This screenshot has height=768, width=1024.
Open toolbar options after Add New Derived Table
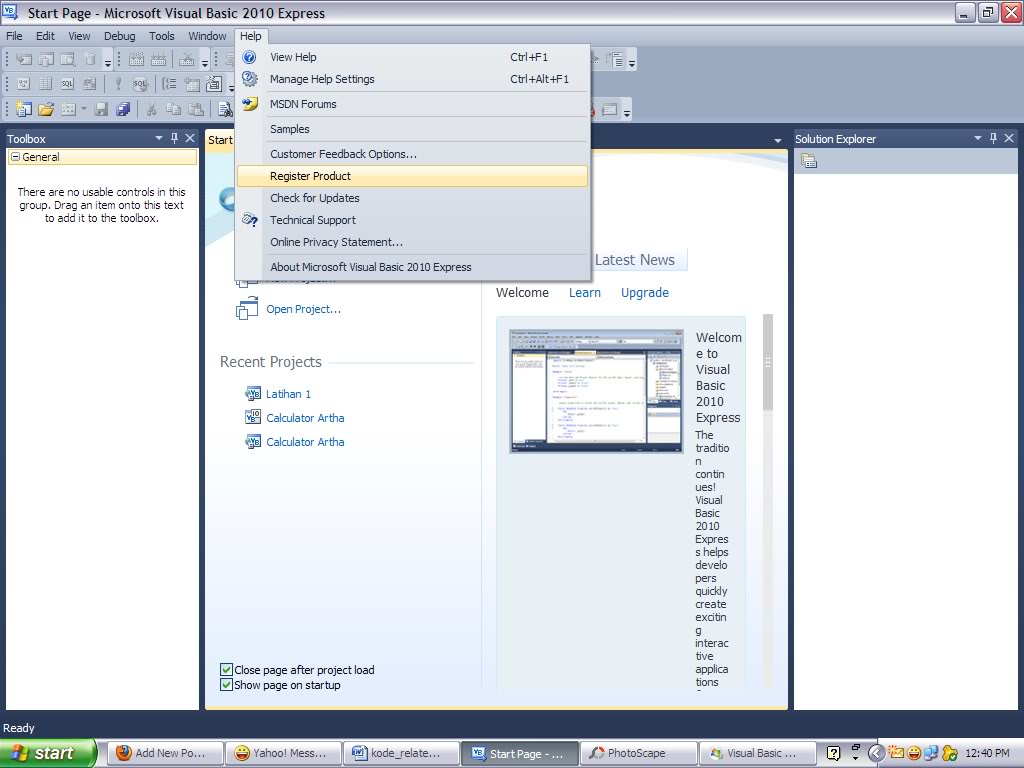point(231,86)
